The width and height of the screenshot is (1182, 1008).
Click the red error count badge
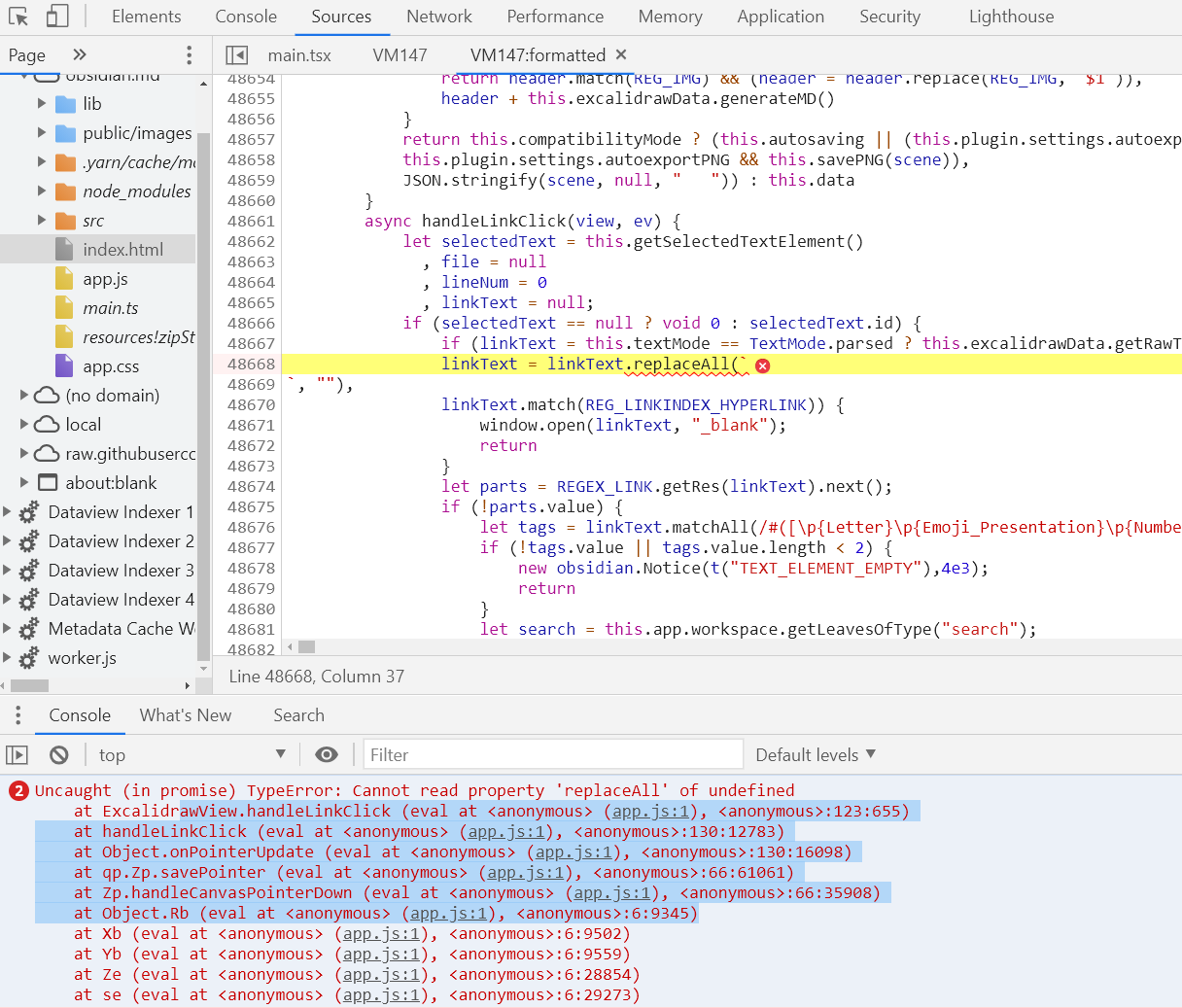coord(18,790)
